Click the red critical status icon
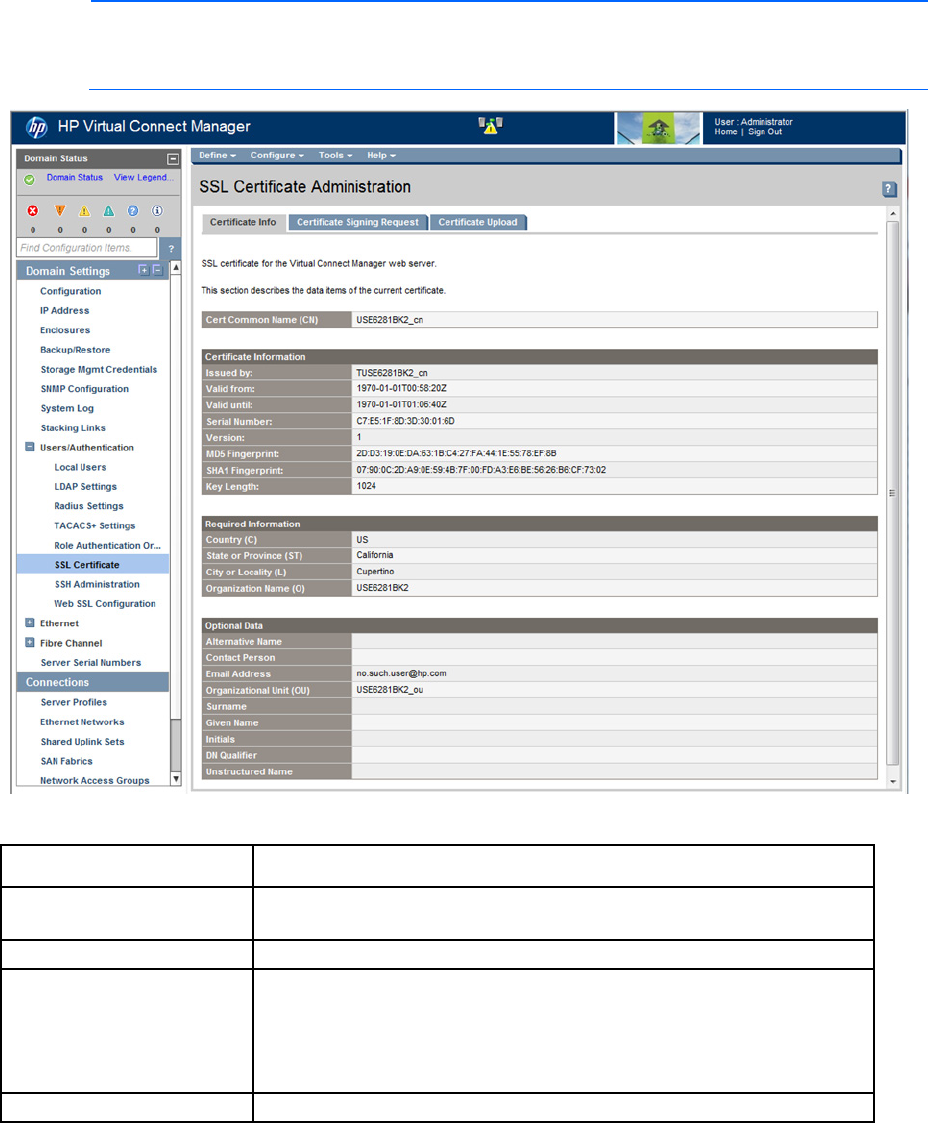The image size is (928, 1123). (33, 211)
